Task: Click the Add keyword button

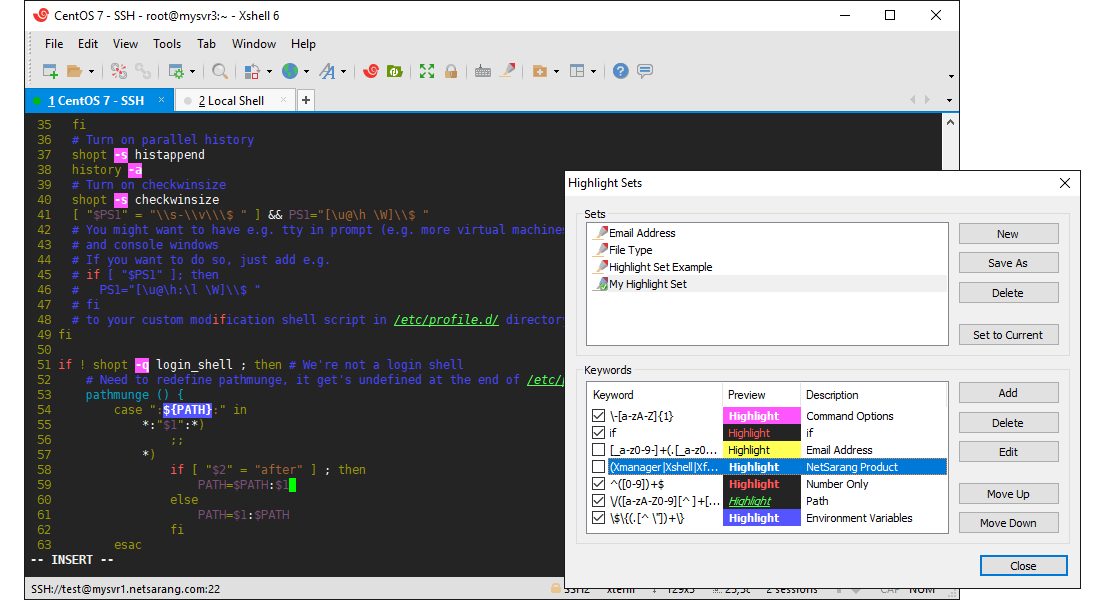Action: coord(1008,393)
